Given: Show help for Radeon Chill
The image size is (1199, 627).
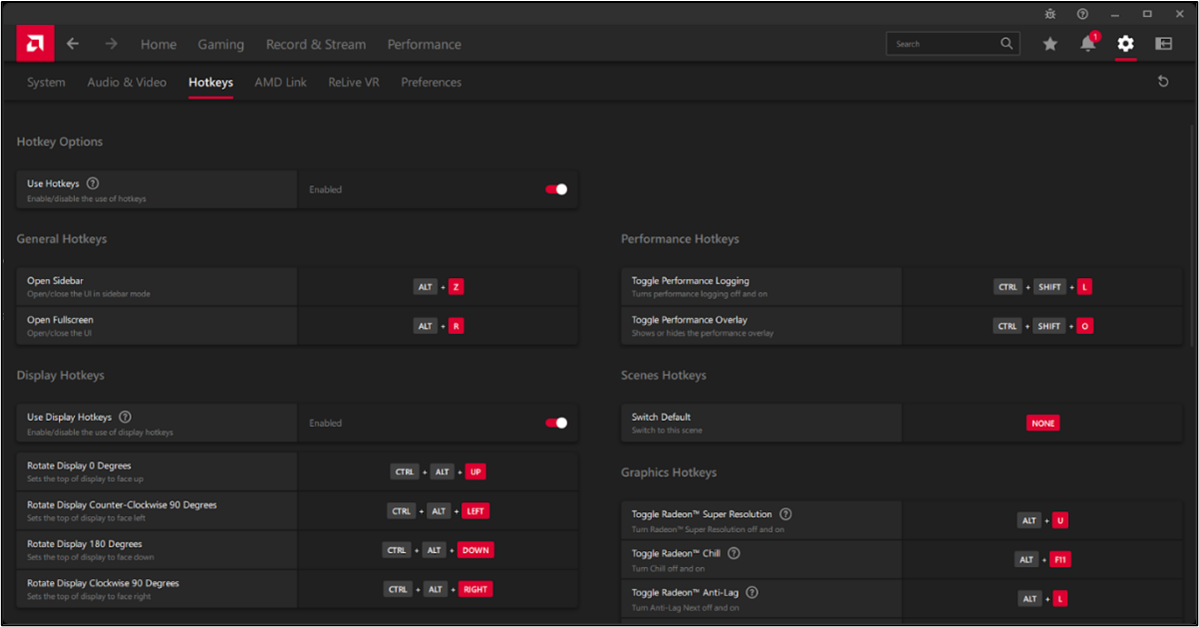Looking at the screenshot, I should [733, 553].
